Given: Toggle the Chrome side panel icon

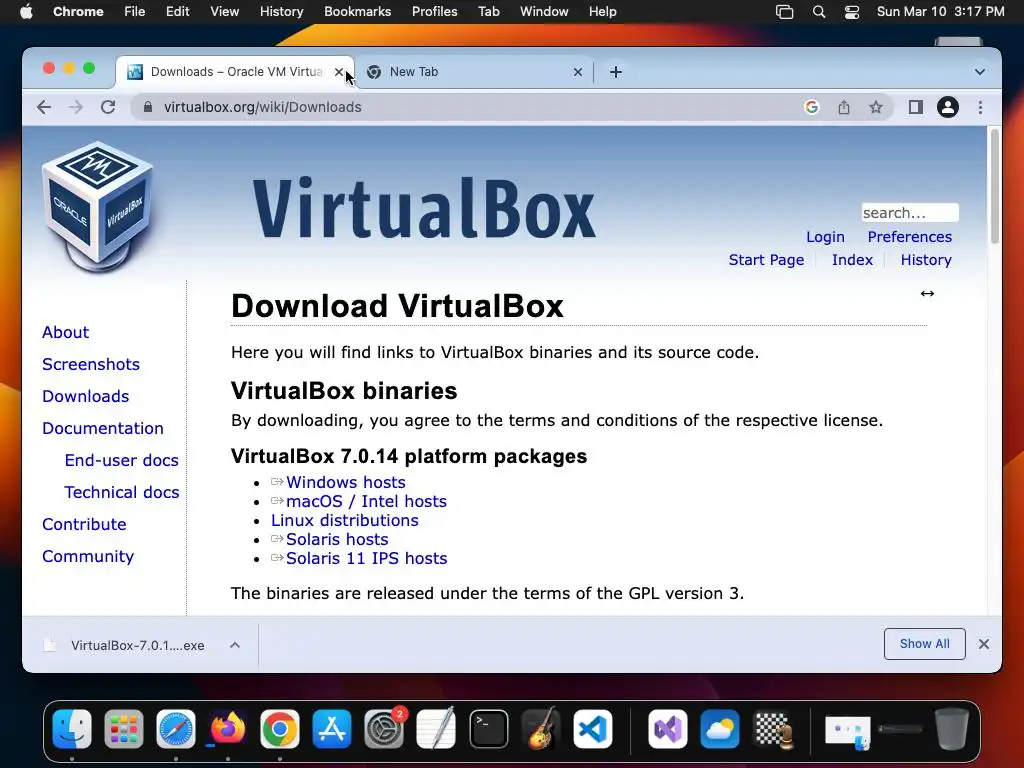Looking at the screenshot, I should [x=916, y=107].
